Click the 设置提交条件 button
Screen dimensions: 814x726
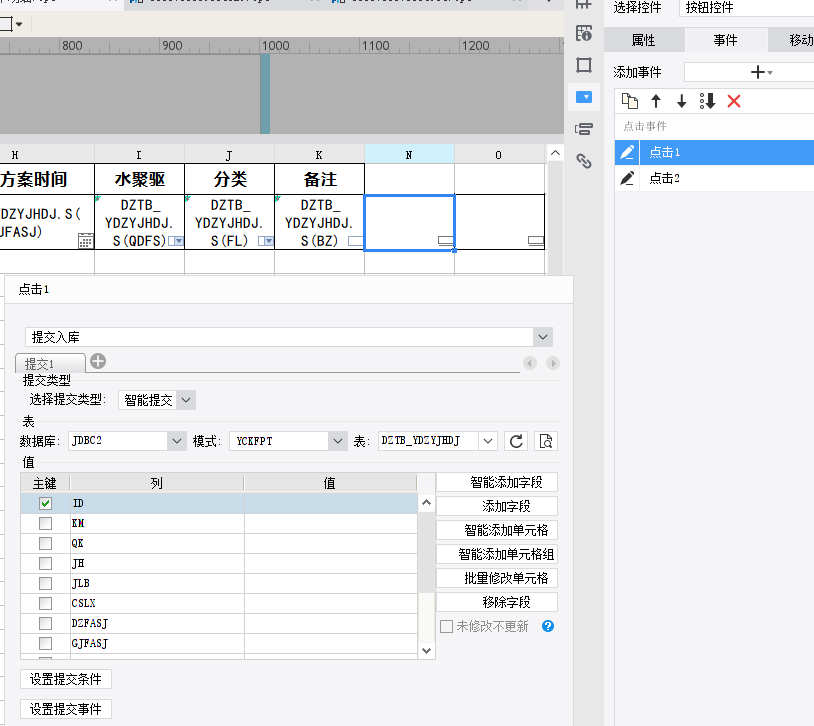(66, 680)
